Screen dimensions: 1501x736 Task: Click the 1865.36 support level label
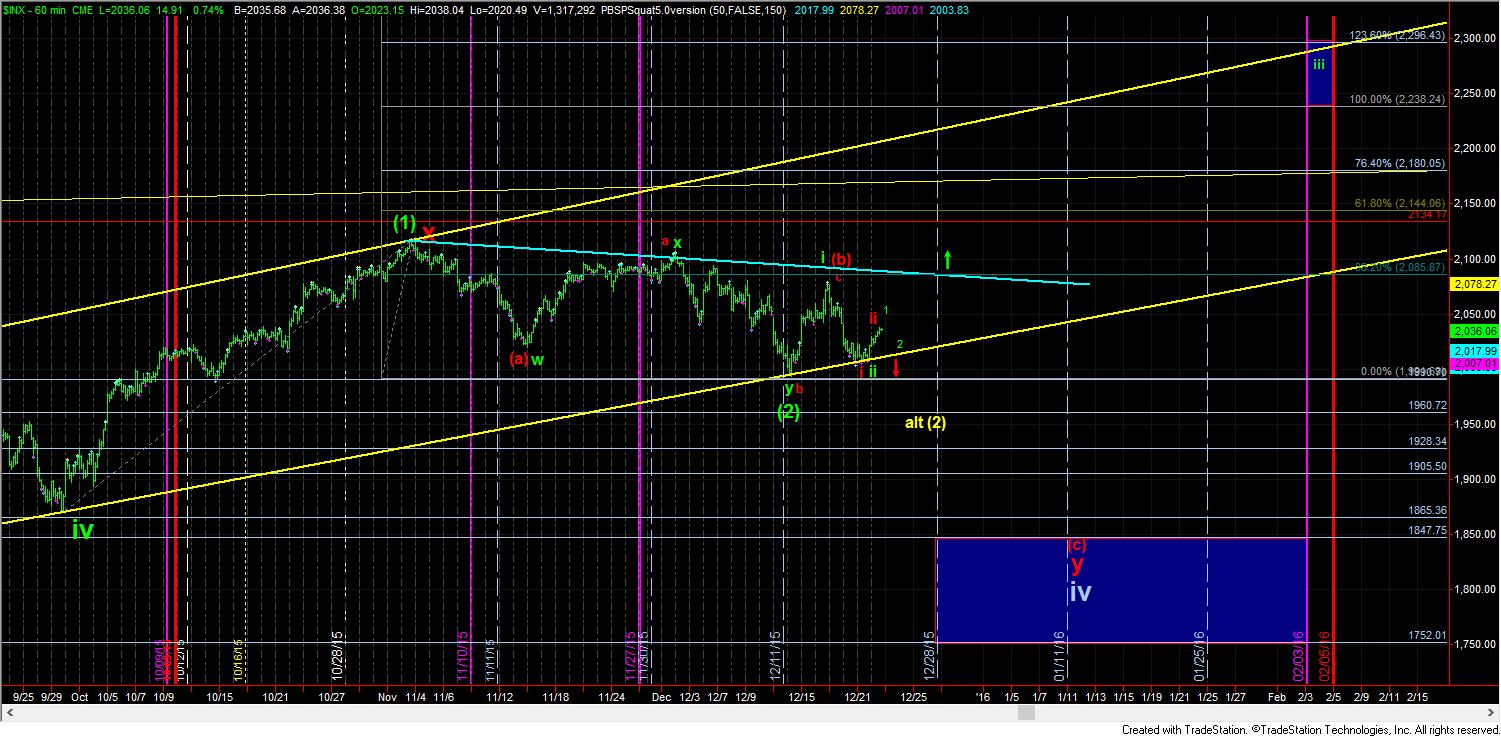[1427, 510]
